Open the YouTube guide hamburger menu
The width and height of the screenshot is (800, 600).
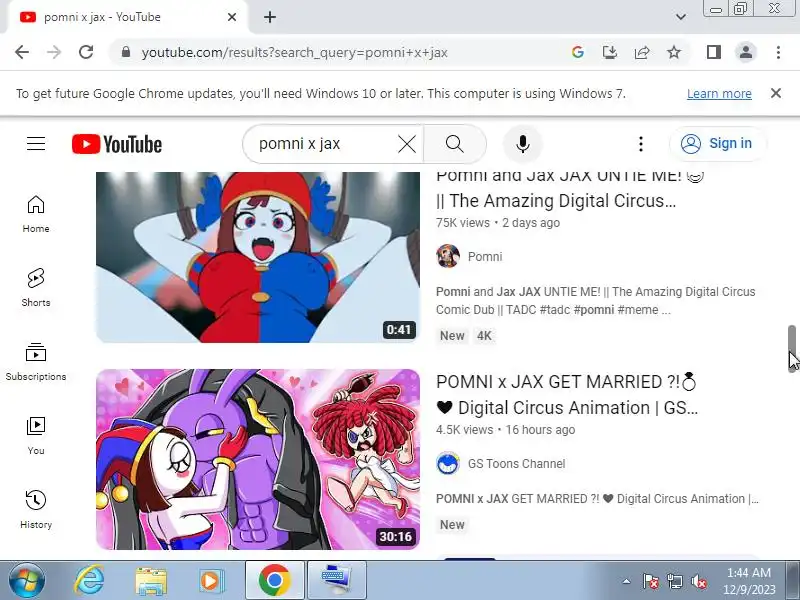pyautogui.click(x=36, y=144)
